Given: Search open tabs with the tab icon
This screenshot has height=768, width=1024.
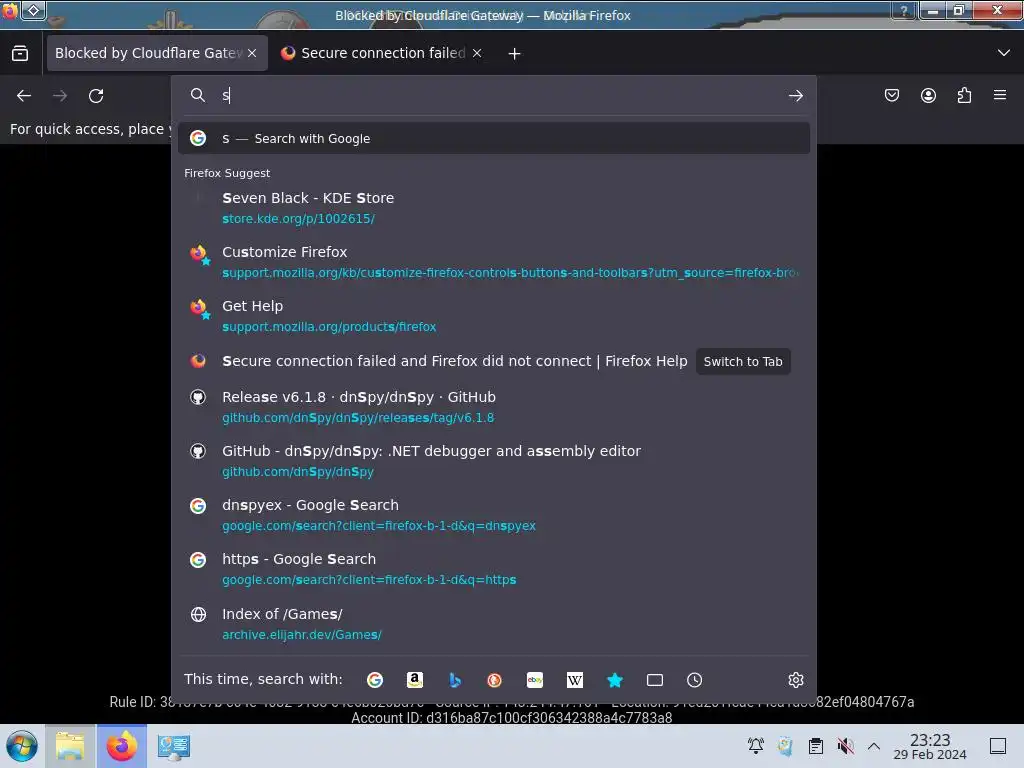Looking at the screenshot, I should click(654, 680).
